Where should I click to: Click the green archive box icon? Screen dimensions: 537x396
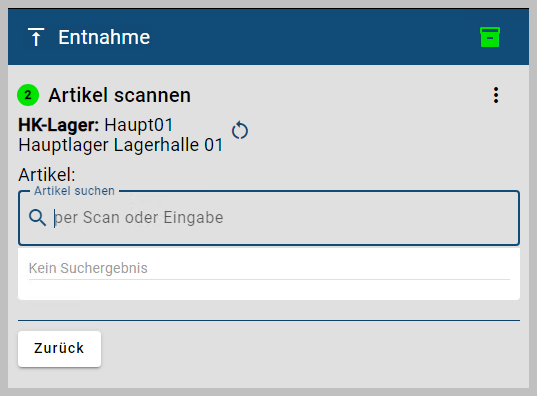[490, 37]
